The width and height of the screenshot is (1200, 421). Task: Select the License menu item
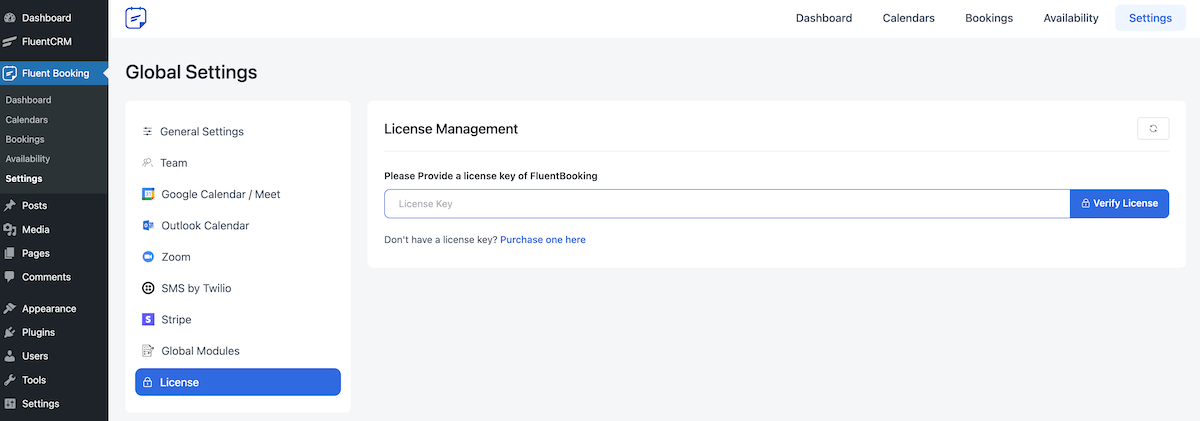tap(238, 382)
